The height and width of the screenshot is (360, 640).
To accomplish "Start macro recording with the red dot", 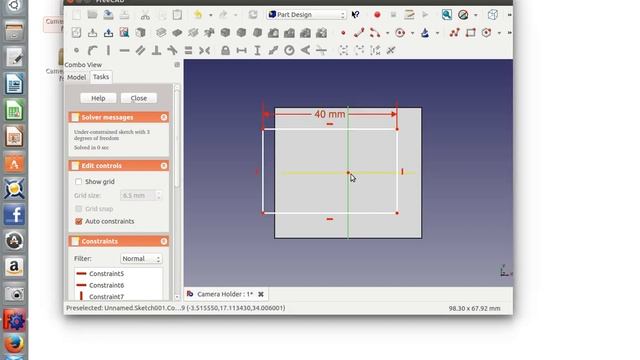I will [377, 15].
